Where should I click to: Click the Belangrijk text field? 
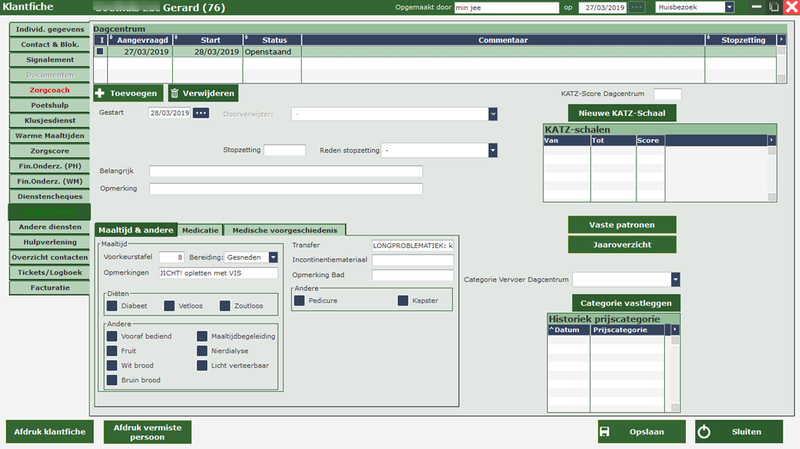(285, 171)
